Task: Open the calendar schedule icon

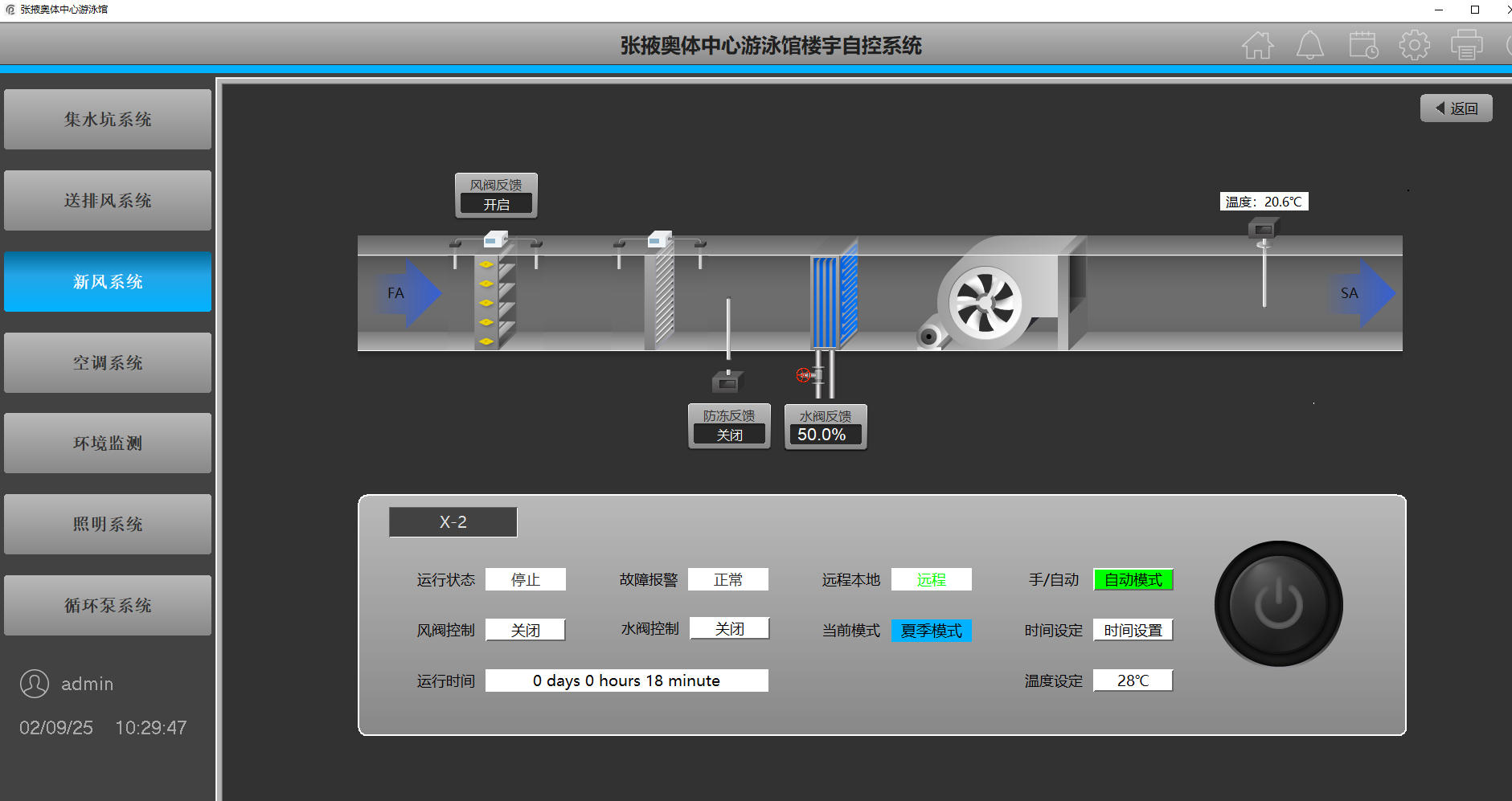Action: tap(1362, 46)
